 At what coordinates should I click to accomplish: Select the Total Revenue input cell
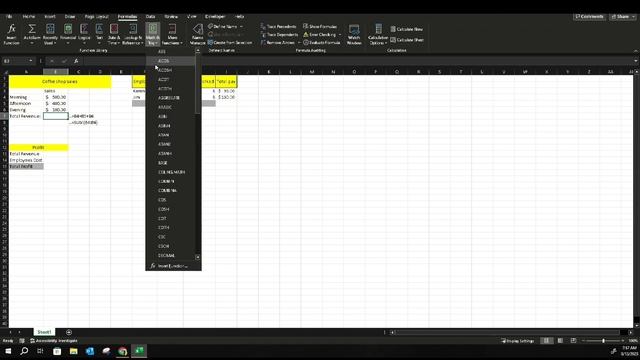pyautogui.click(x=56, y=116)
